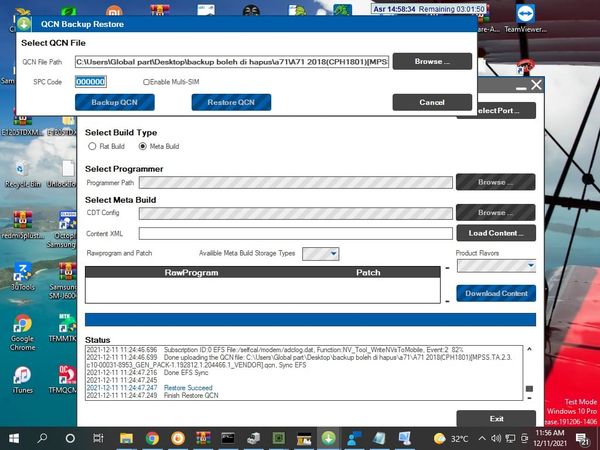Click the SPC Code input field
Screen dimensions: 600x450
[x=90, y=82]
